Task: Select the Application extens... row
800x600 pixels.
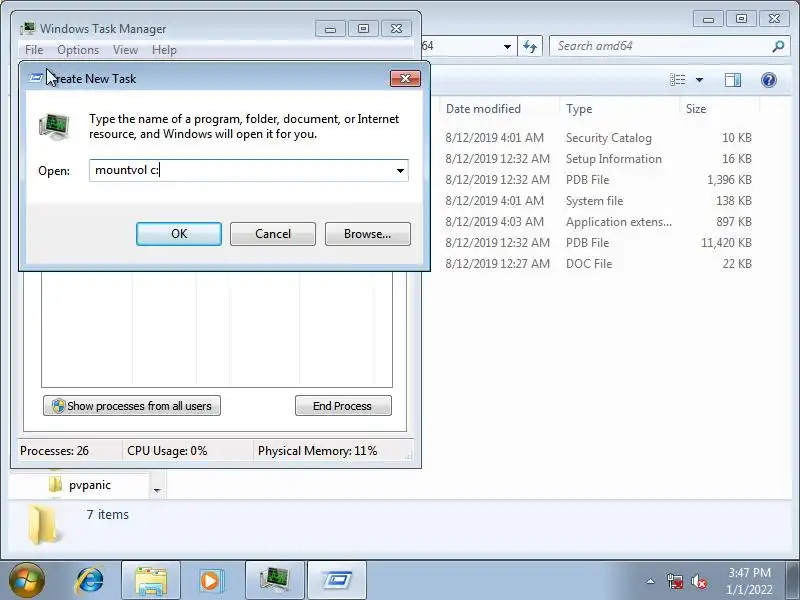Action: click(598, 221)
